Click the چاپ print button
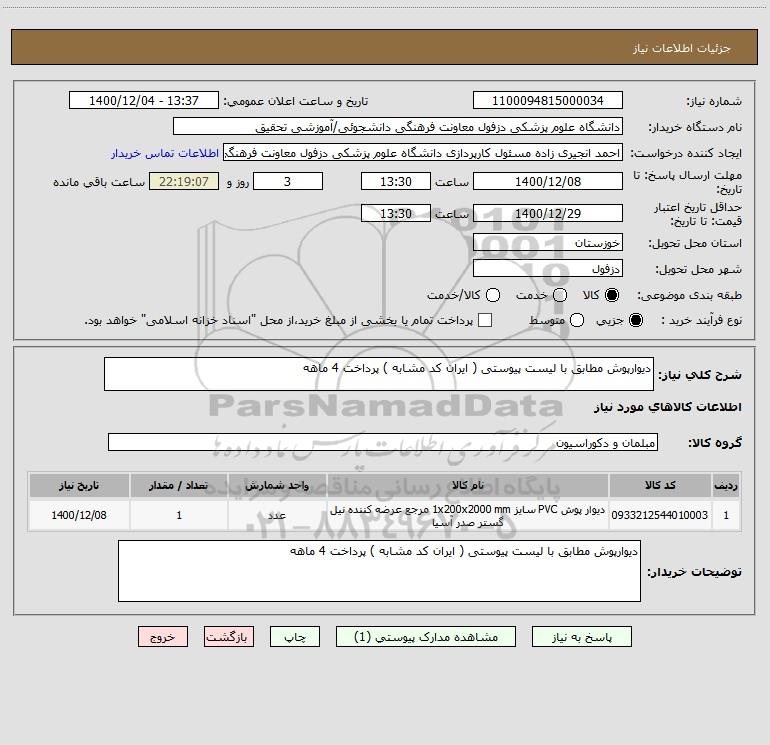 click(x=295, y=637)
